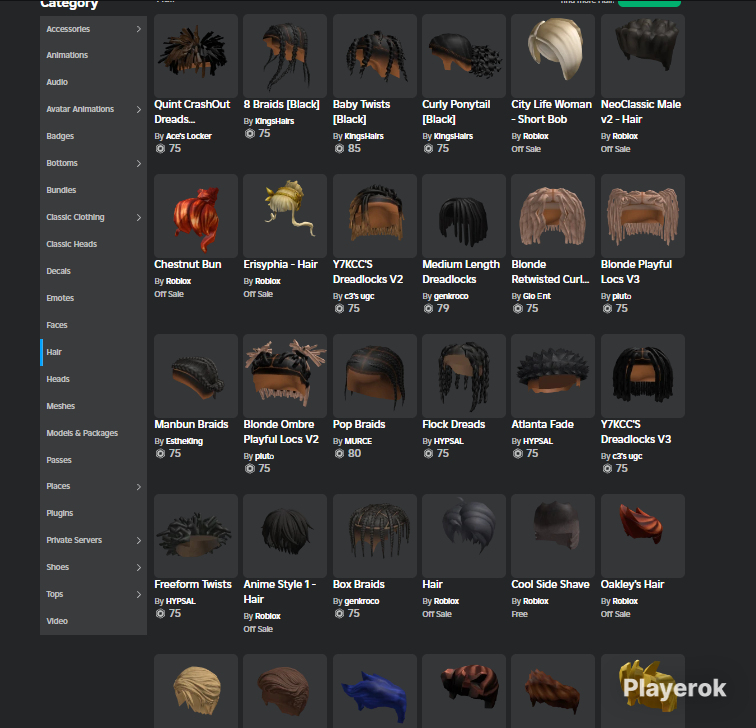Image resolution: width=756 pixels, height=728 pixels.
Task: Open Erisyphia Hair thumbnail
Action: tap(285, 216)
